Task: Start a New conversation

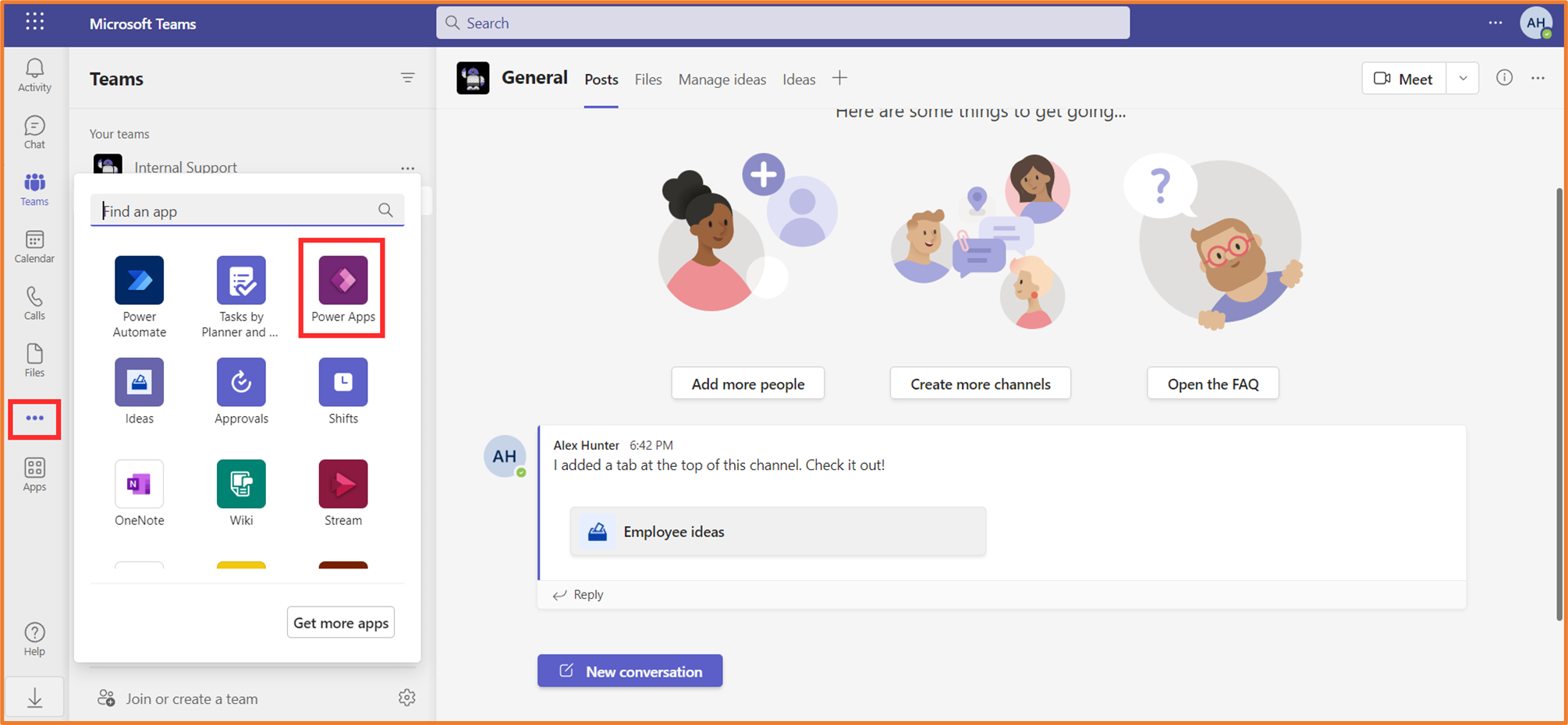Action: click(630, 670)
